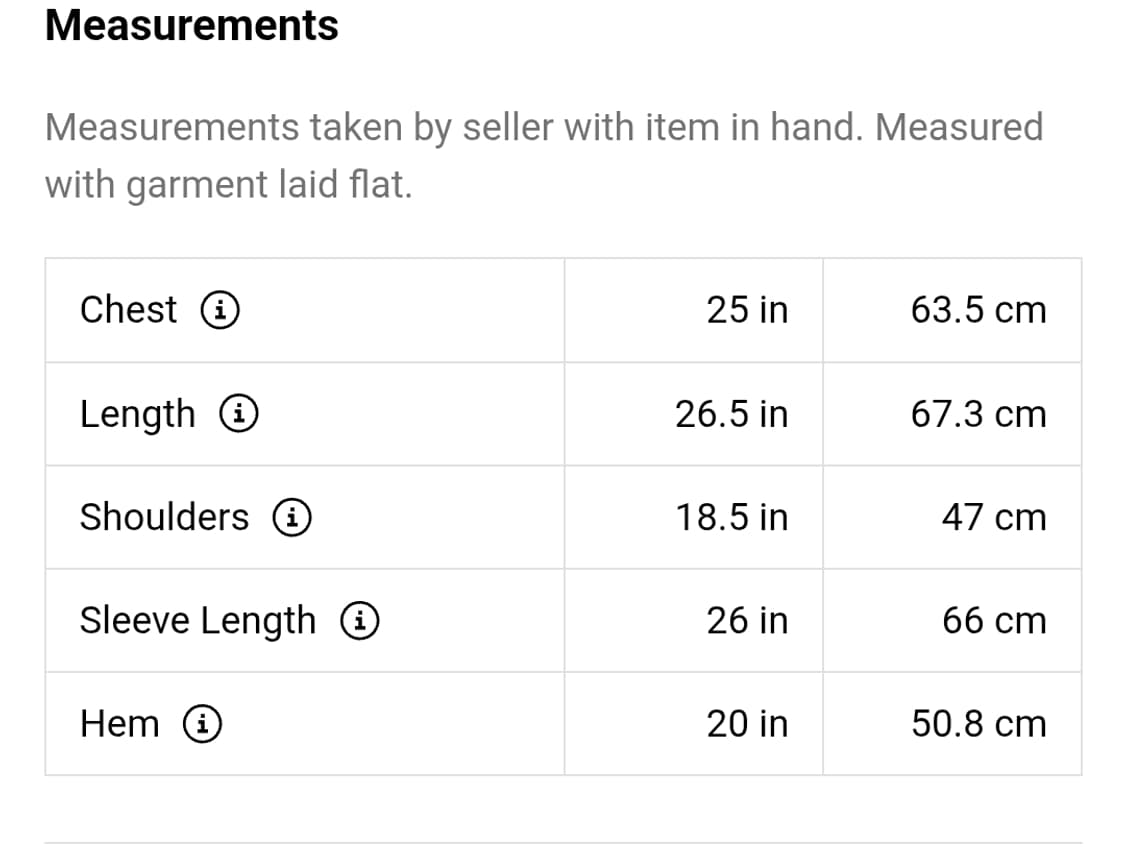Viewport: 1125px width, 853px height.
Task: Select the Chest row label
Action: (x=128, y=310)
